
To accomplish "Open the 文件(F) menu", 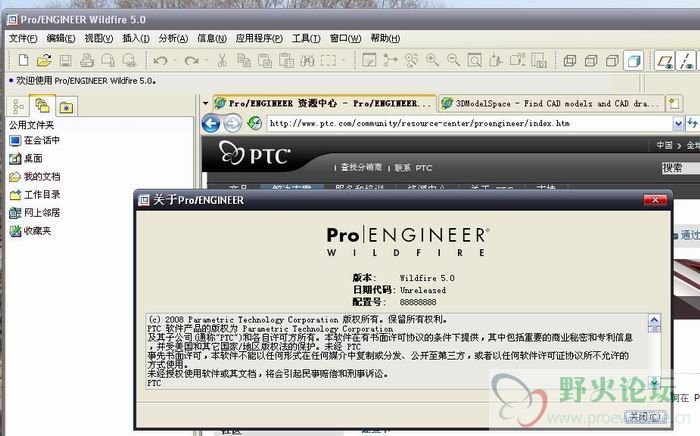I will pos(23,38).
